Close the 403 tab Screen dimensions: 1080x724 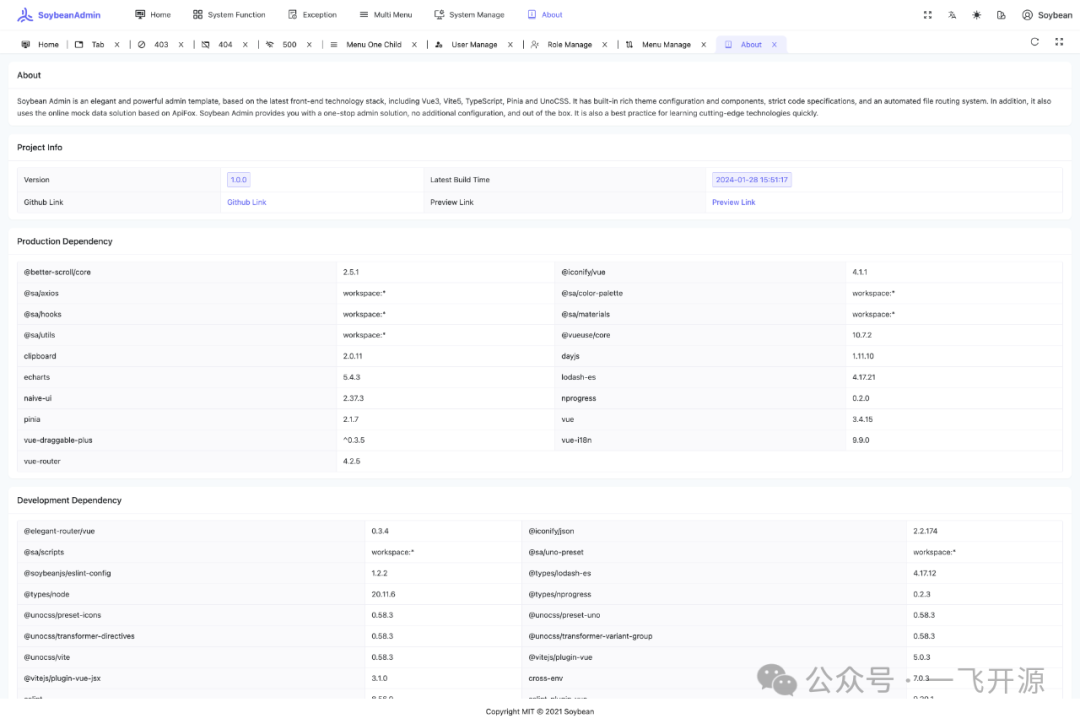(x=183, y=45)
